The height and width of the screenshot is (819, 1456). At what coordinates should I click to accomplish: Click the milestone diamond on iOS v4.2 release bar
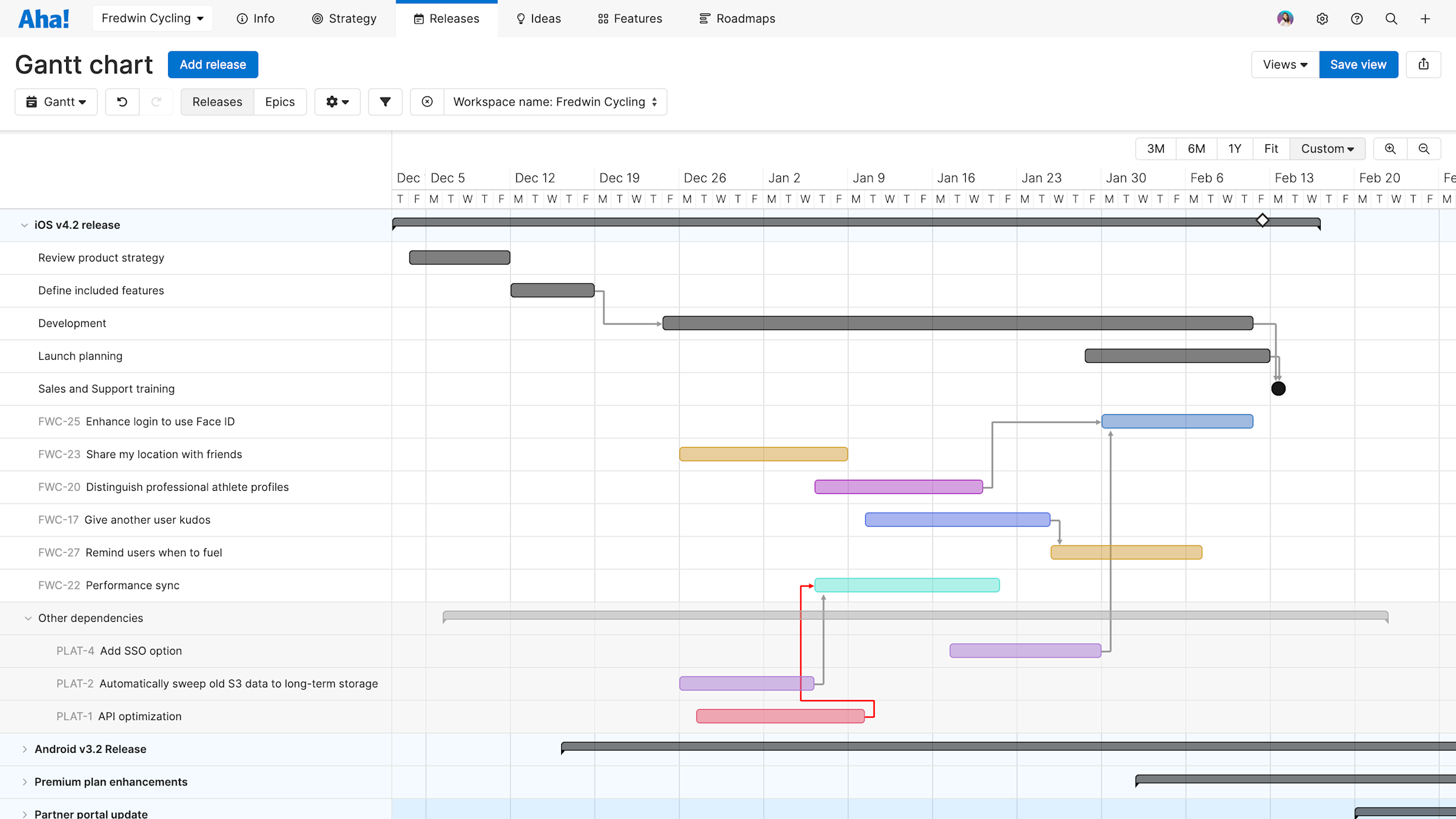tap(1263, 220)
